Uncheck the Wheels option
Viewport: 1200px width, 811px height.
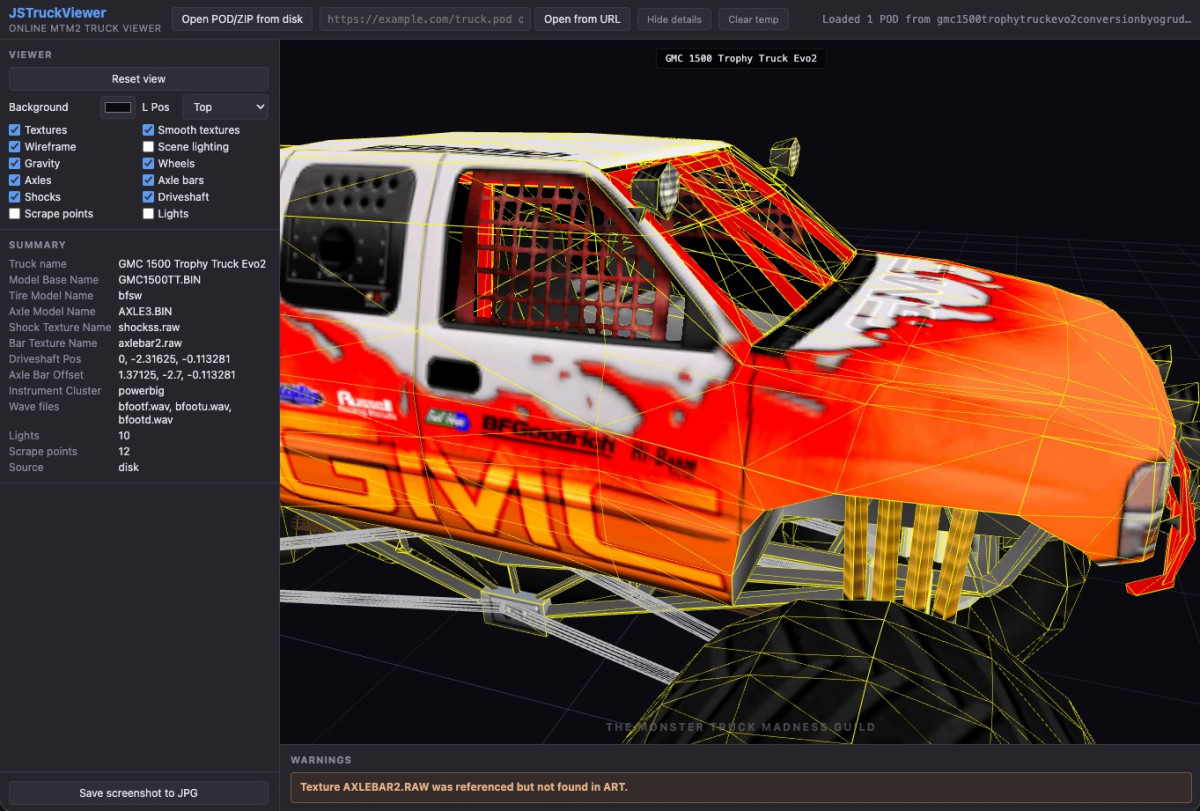[x=148, y=164]
